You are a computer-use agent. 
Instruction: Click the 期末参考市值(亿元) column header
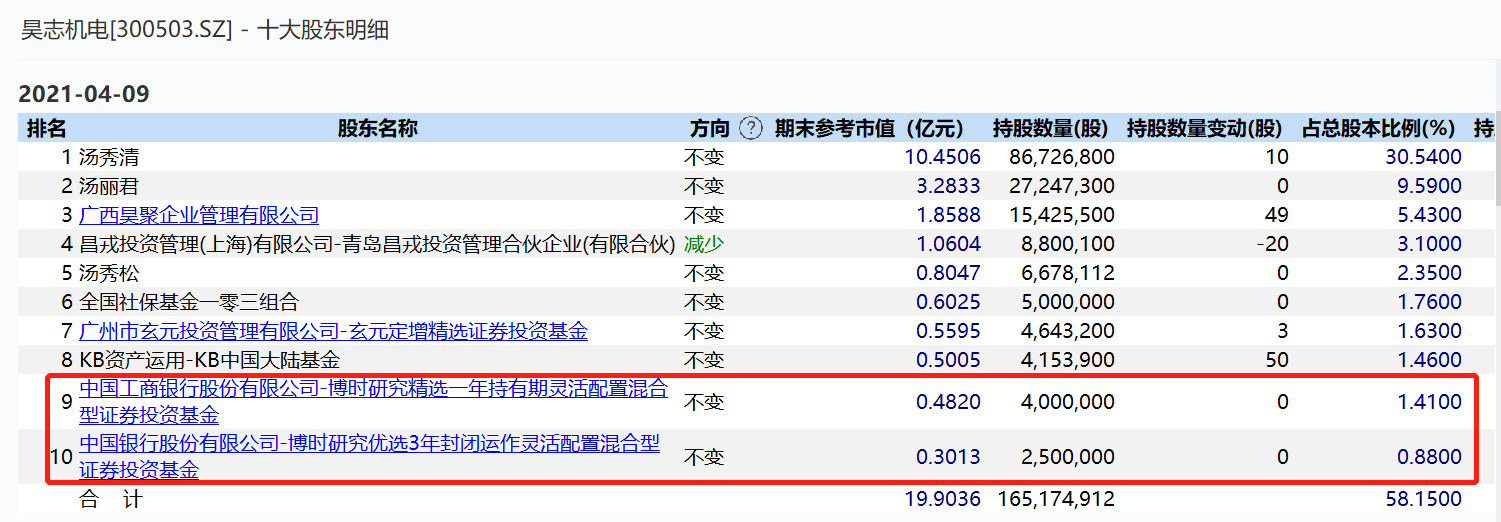click(x=869, y=128)
